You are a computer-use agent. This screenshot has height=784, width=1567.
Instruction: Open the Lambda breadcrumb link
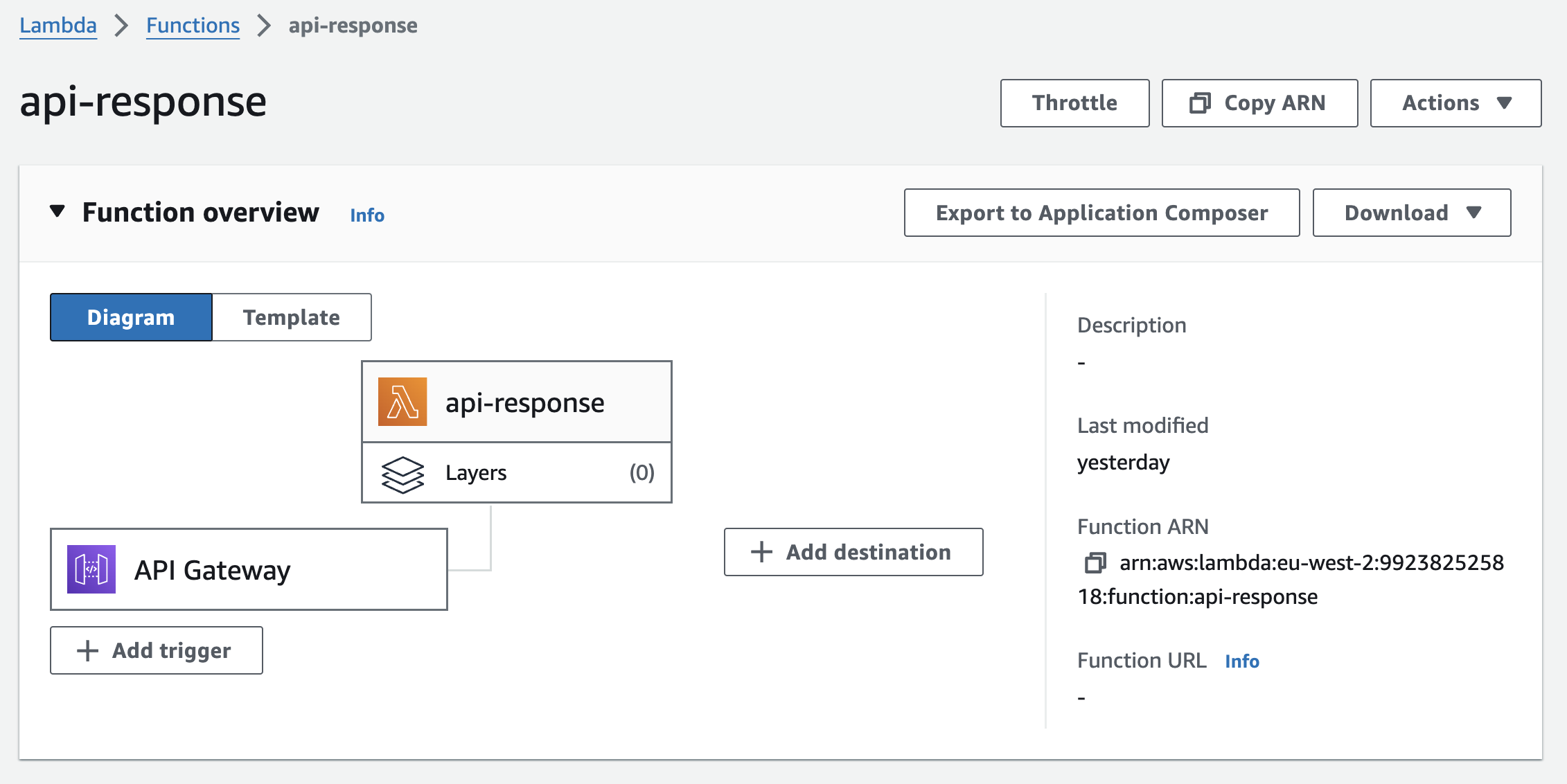(58, 26)
